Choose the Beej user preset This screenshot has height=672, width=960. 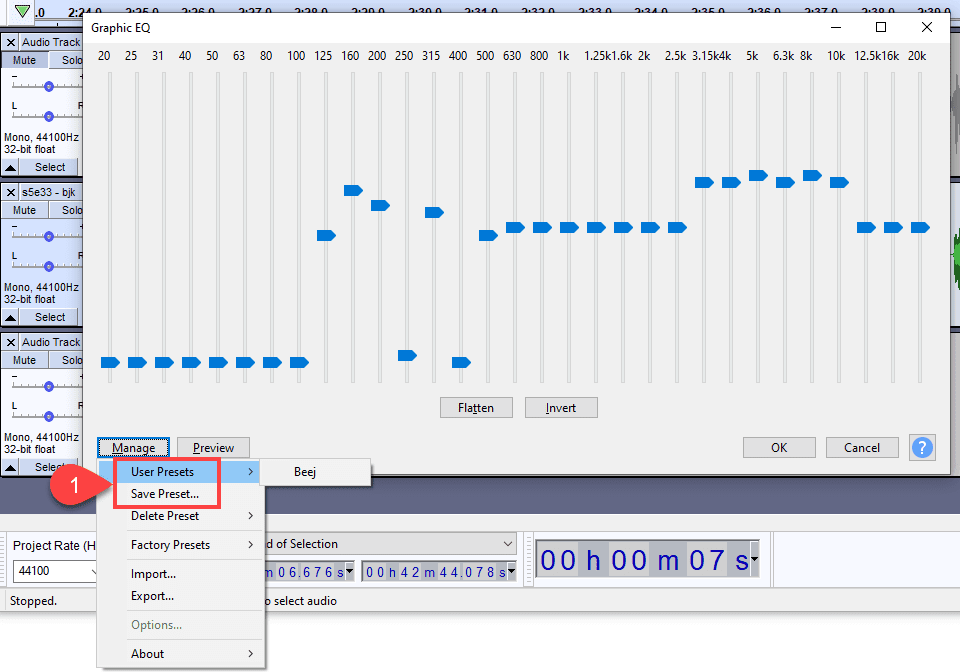[x=305, y=471]
